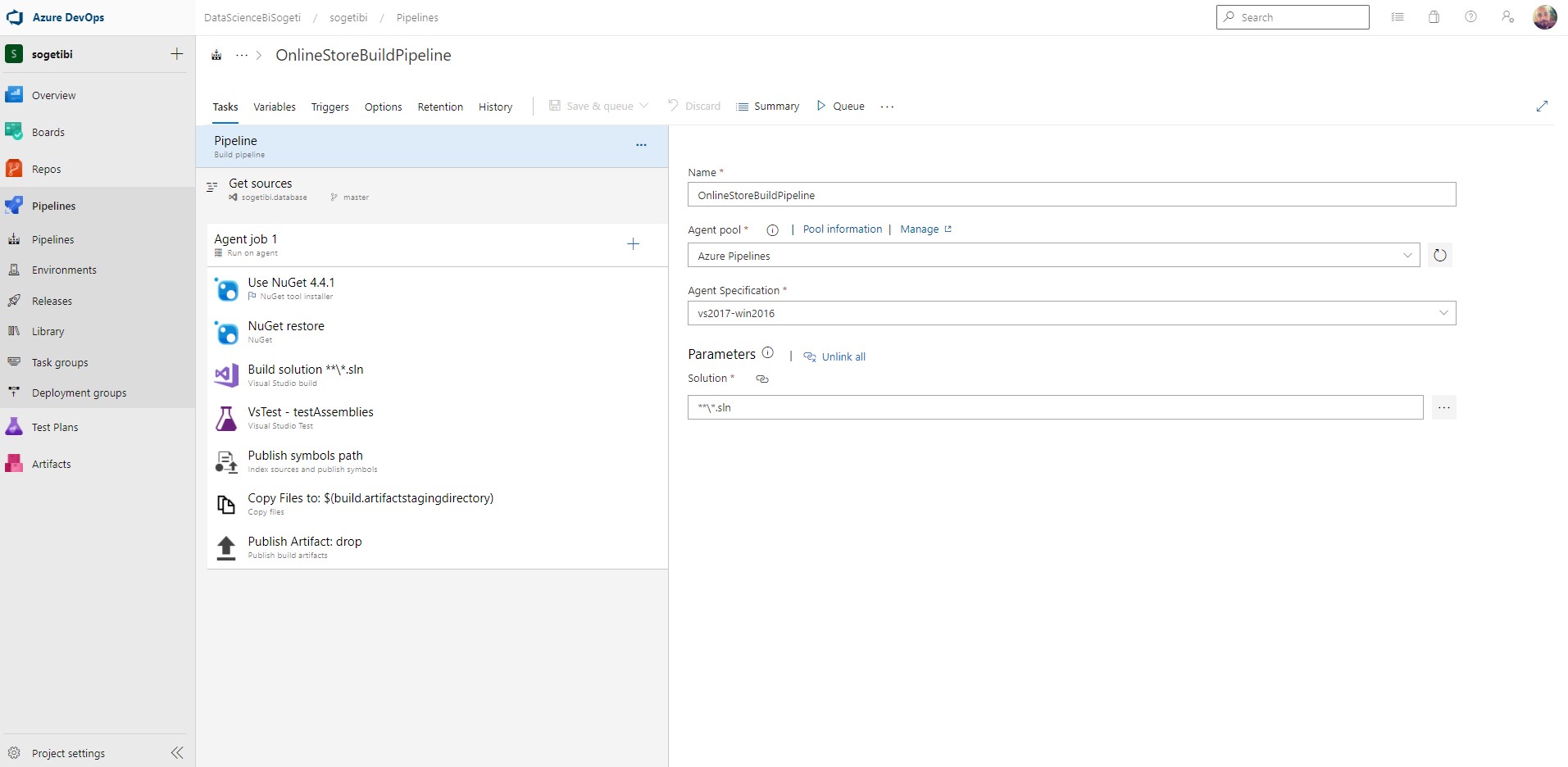Open the Agent pool dropdown
Screen dimensions: 1568x767
[x=1407, y=255]
